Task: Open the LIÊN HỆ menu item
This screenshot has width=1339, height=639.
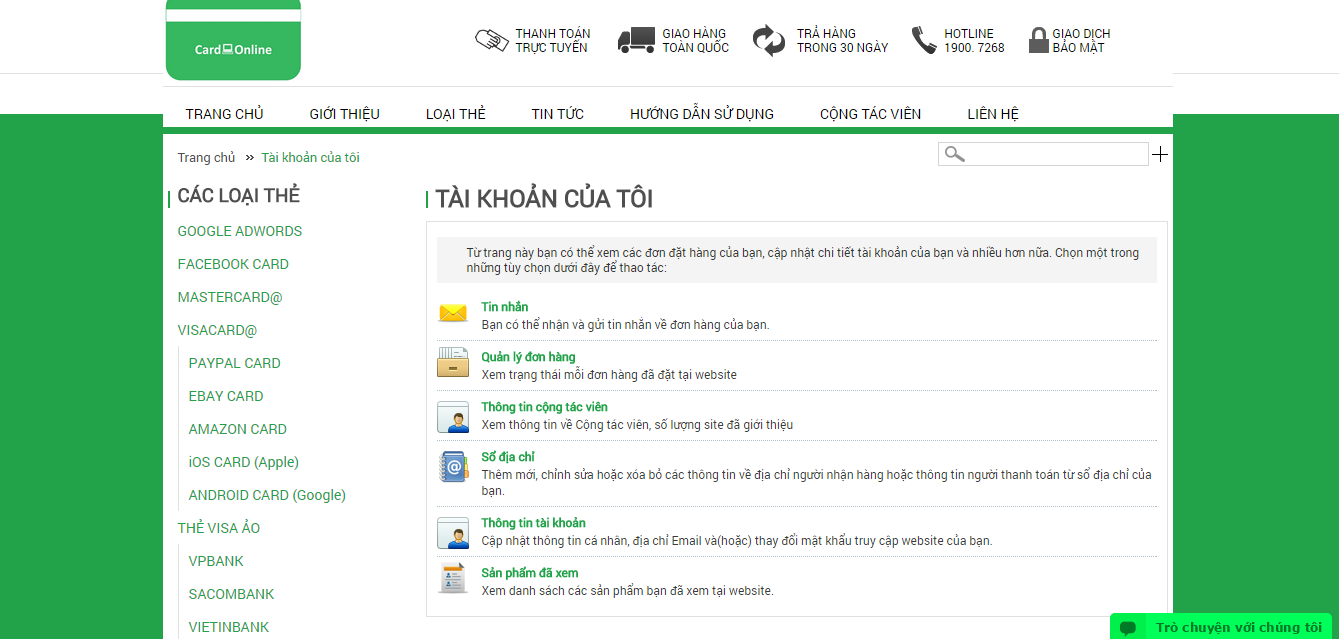Action: click(993, 114)
